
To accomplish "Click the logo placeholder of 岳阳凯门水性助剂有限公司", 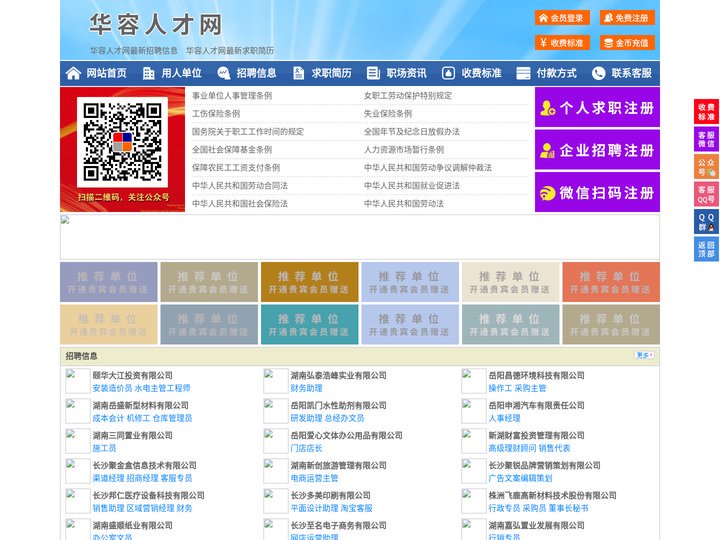I will (x=276, y=411).
